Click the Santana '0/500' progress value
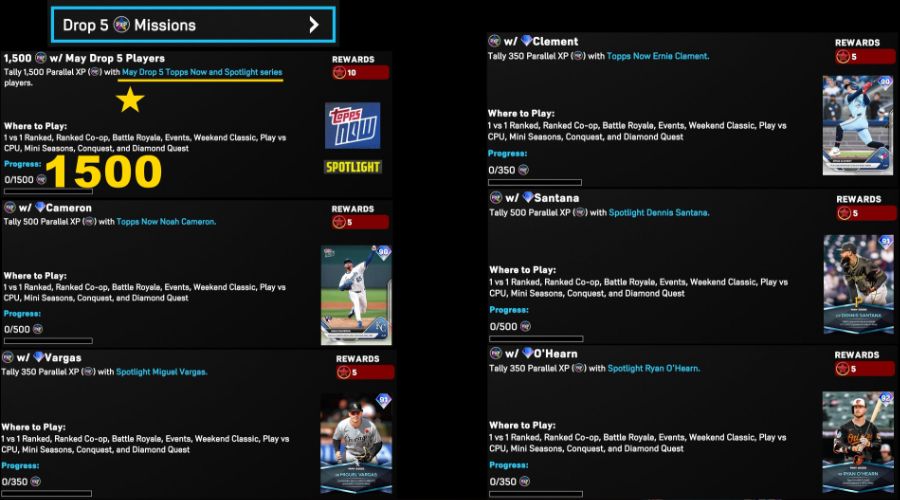Image resolution: width=900 pixels, height=500 pixels. tap(503, 326)
